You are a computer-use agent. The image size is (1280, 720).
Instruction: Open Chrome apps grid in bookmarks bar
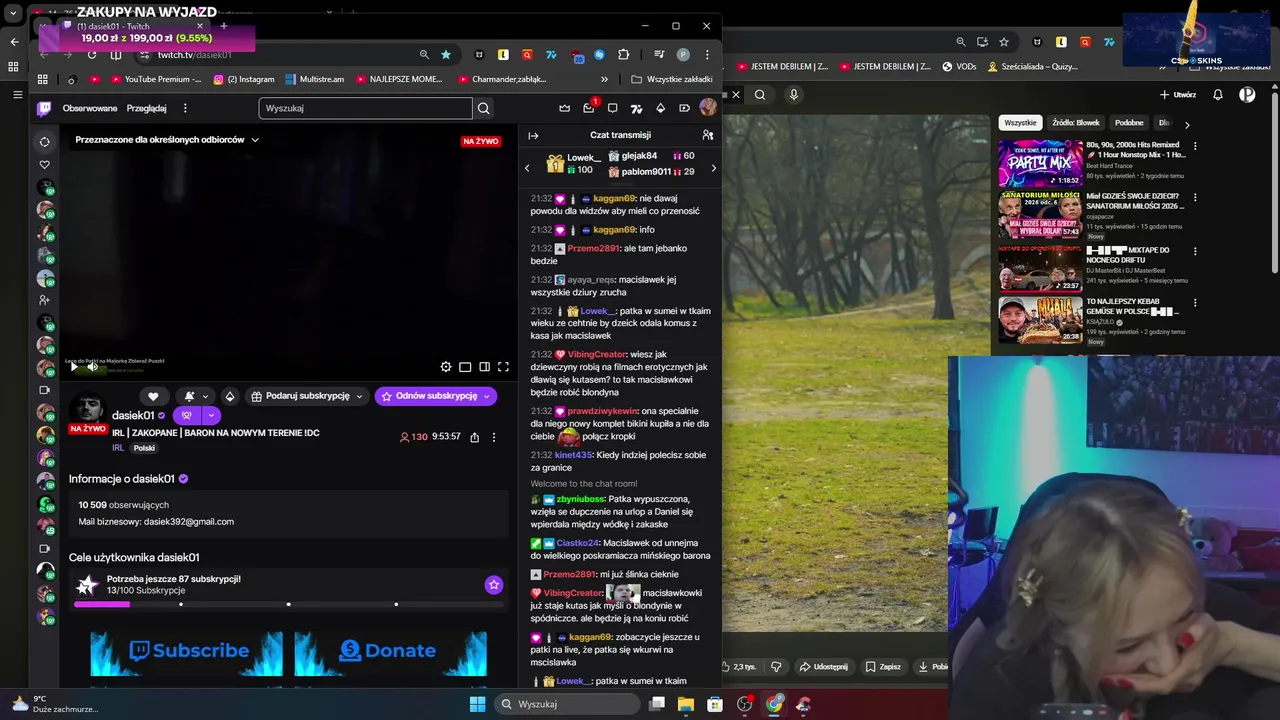pyautogui.click(x=42, y=79)
